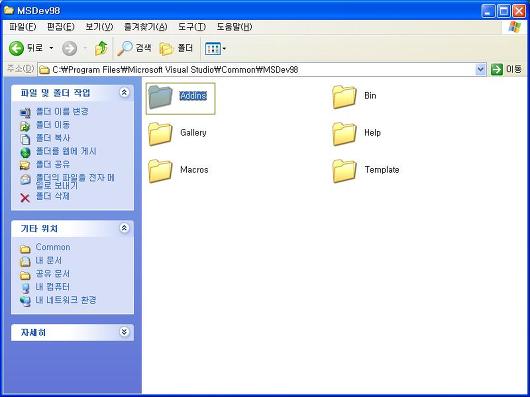This screenshot has width=530, height=397.
Task: Go up one folder level icon
Action: 101,48
